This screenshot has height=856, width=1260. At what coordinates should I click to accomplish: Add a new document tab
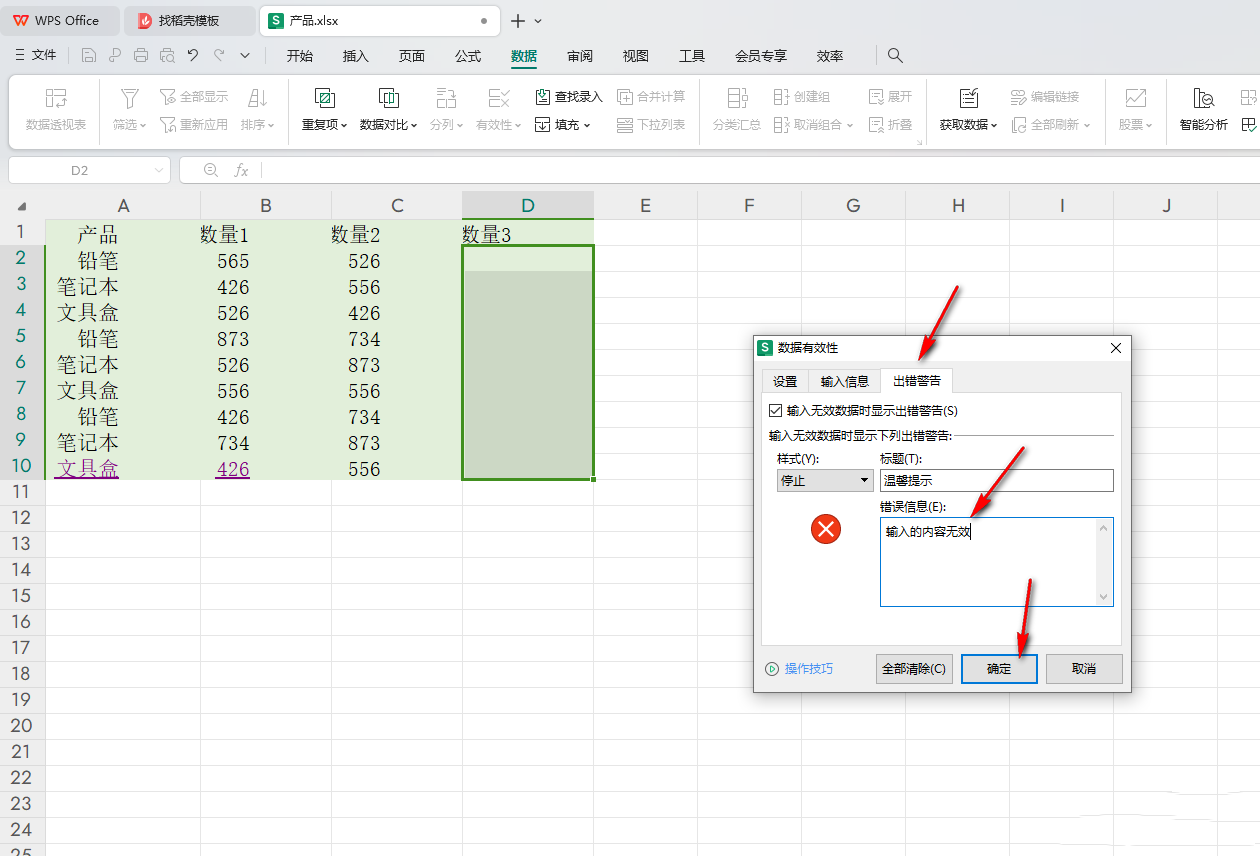point(518,20)
